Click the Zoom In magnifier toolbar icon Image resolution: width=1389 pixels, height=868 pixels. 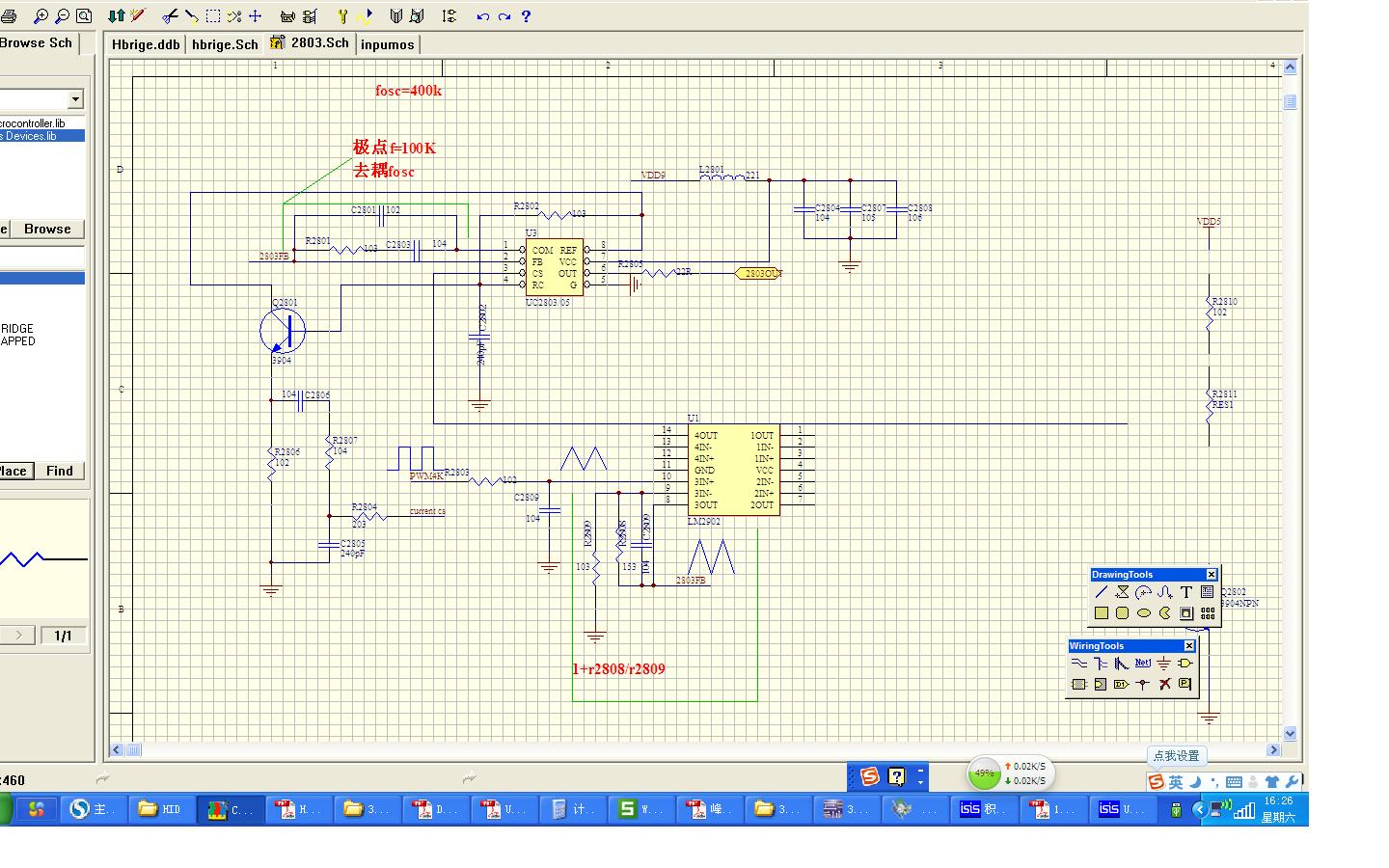click(41, 16)
